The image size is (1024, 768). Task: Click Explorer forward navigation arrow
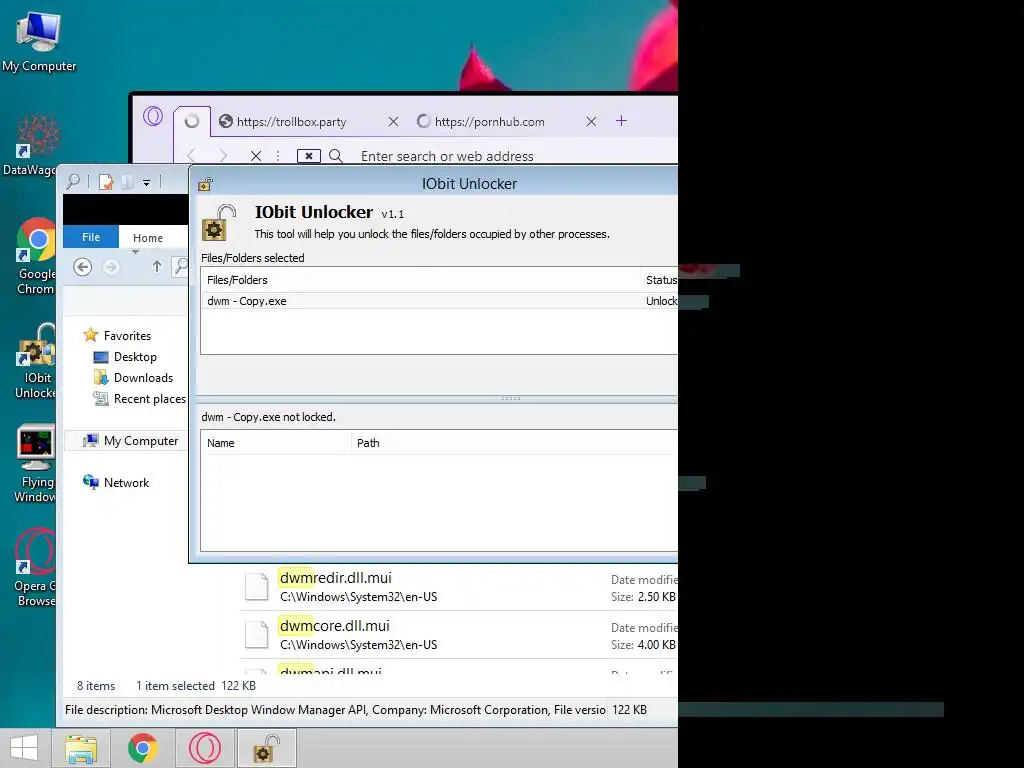(x=112, y=266)
